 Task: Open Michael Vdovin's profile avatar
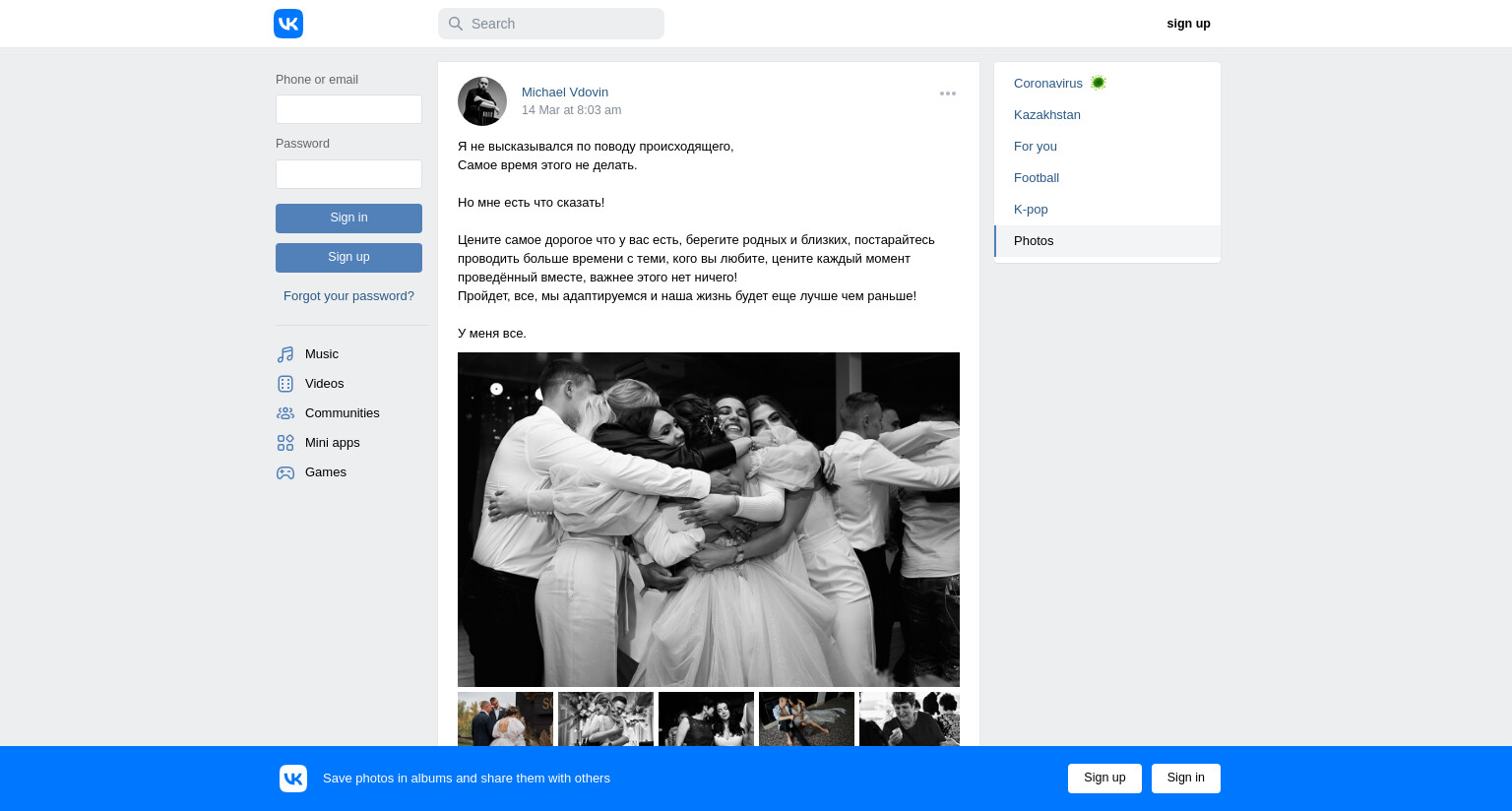[x=482, y=101]
